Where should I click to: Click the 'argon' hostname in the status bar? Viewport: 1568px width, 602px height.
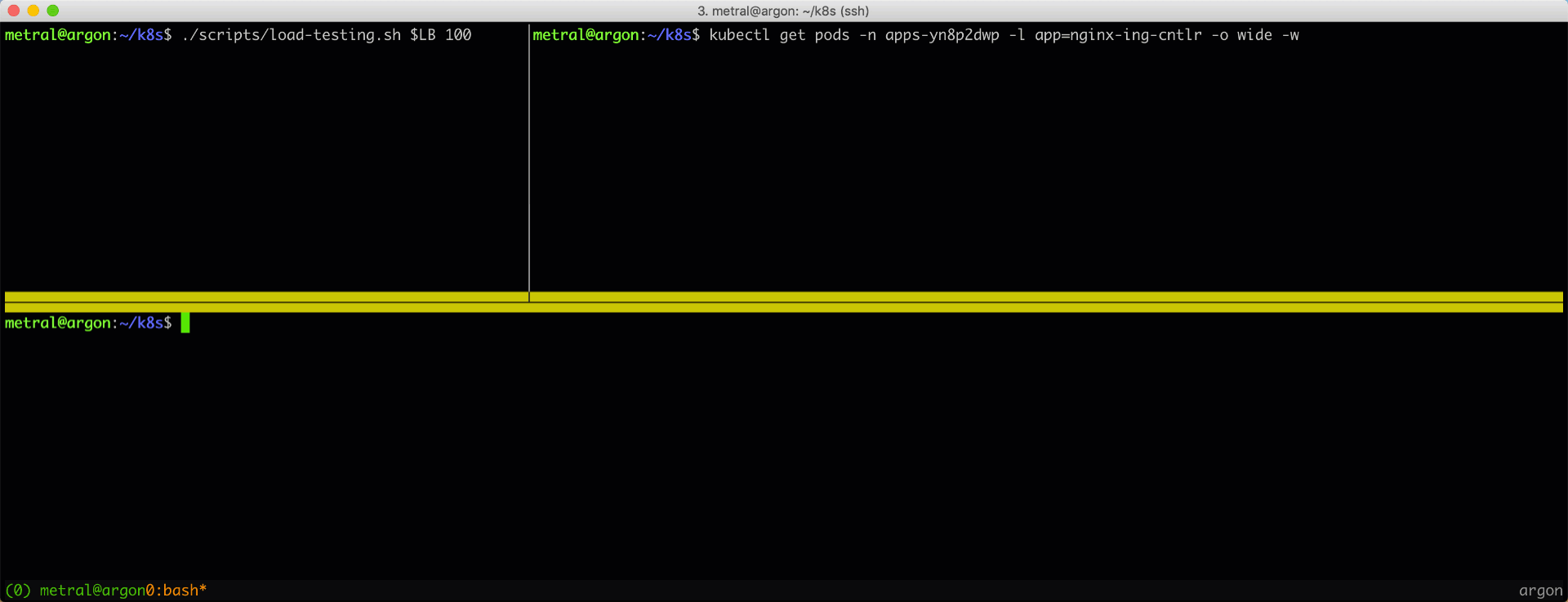tap(1540, 590)
